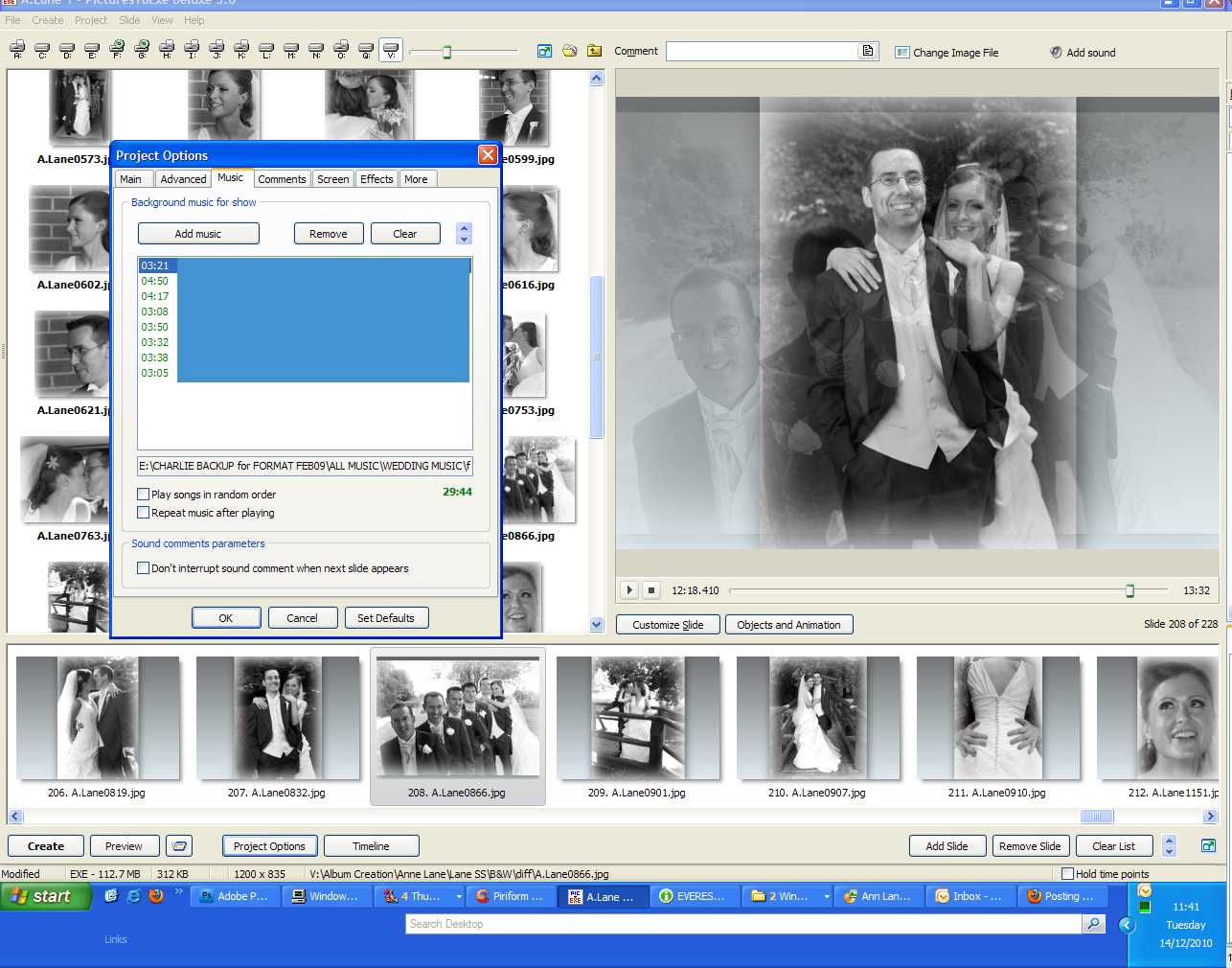Viewport: 1232px width, 968px height.
Task: Toggle Hold time points checkbox
Action: 1067,873
